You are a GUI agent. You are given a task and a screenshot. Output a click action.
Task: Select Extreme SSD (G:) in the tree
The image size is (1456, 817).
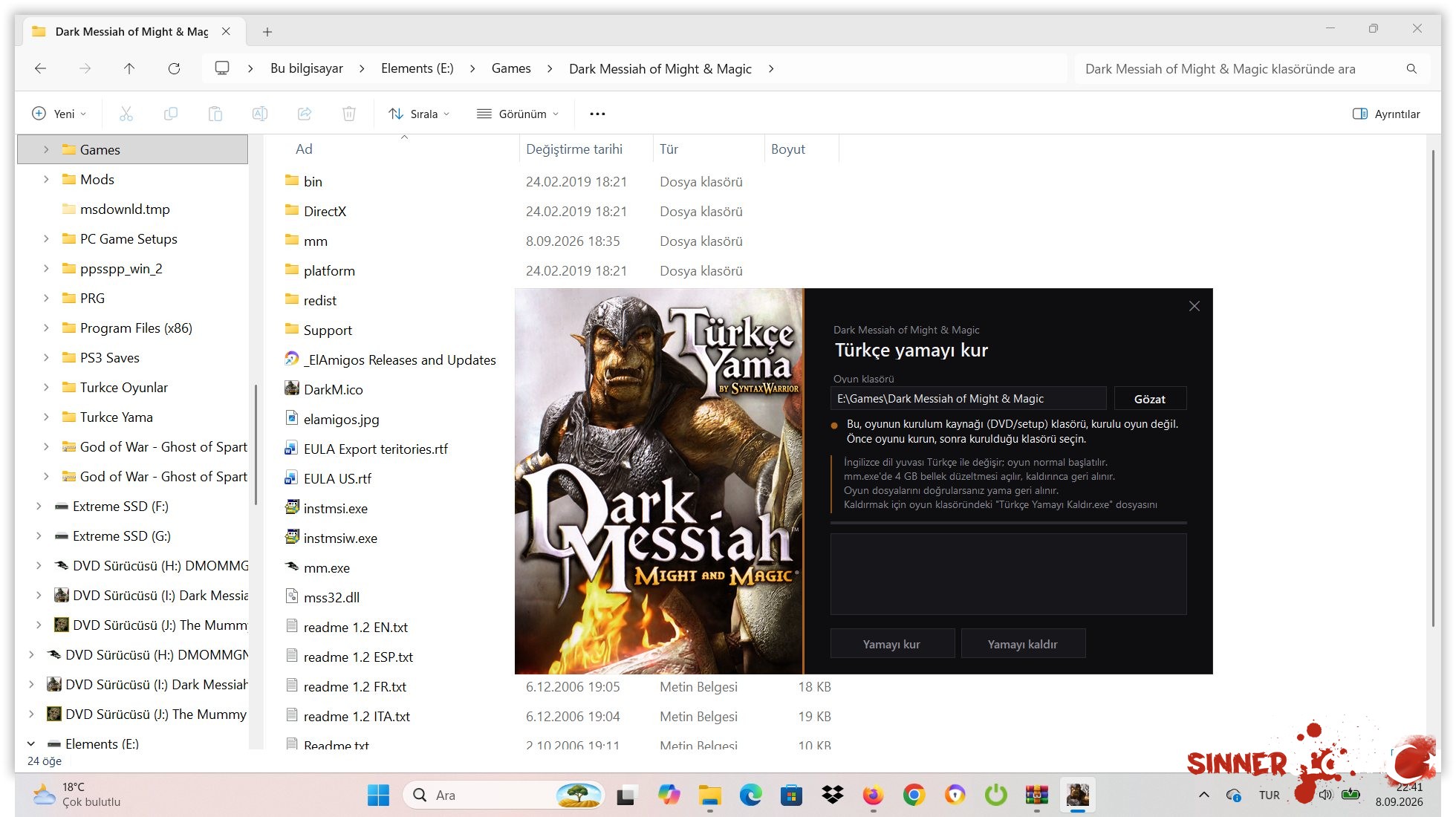[x=122, y=536]
